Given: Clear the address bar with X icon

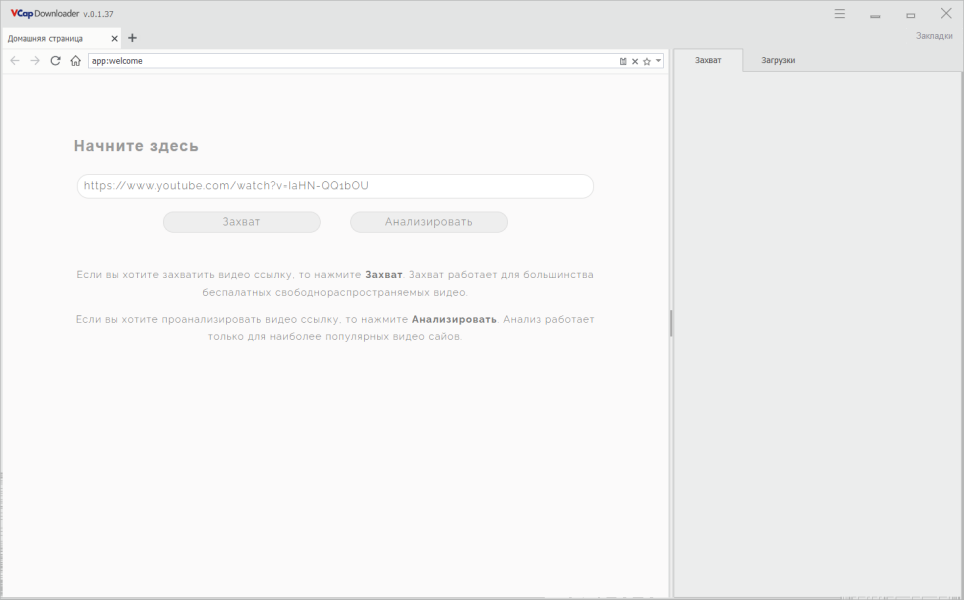Looking at the screenshot, I should 635,61.
